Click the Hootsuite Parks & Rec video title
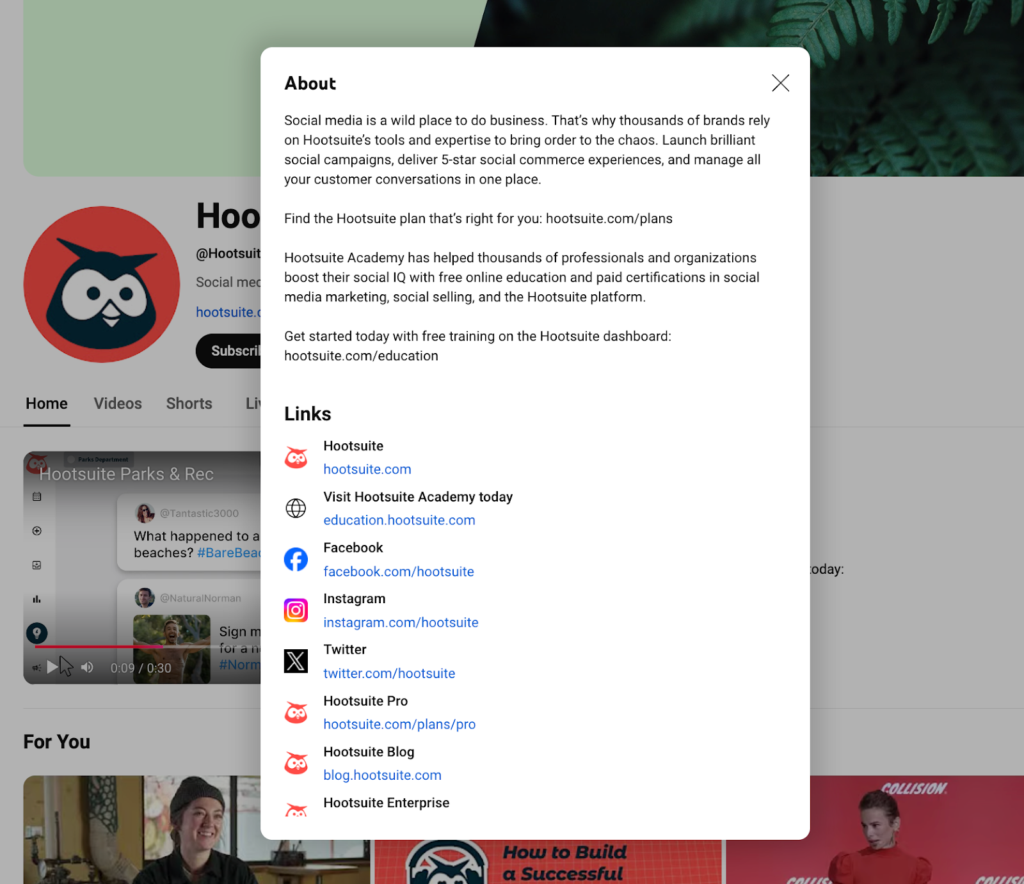1024x884 pixels. [x=126, y=474]
